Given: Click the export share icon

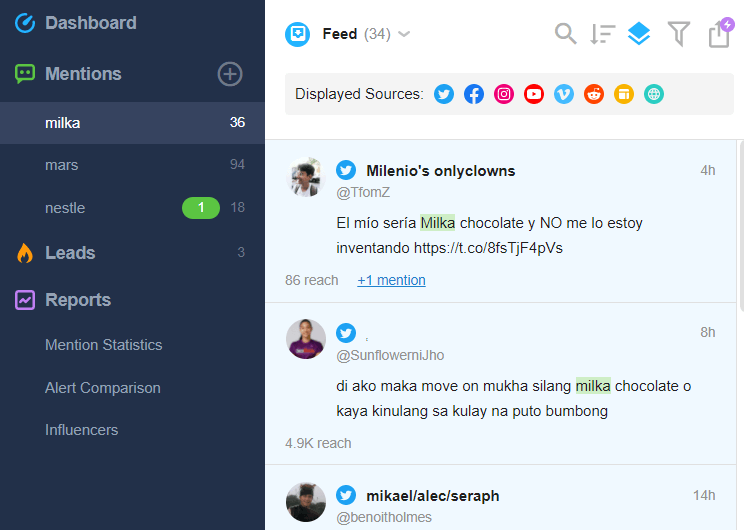Looking at the screenshot, I should click(719, 35).
